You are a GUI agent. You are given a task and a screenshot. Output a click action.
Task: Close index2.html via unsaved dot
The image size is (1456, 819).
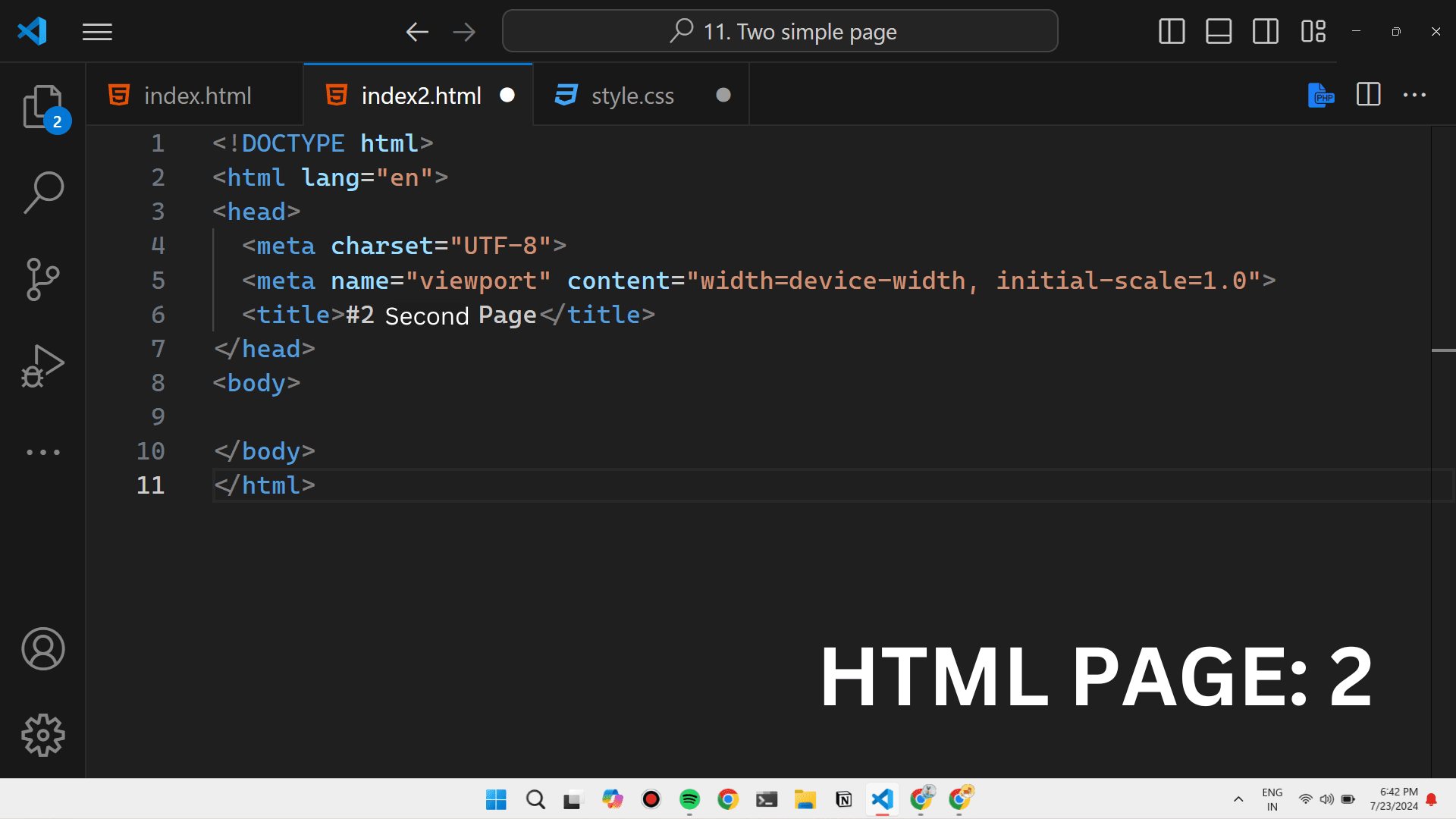point(507,95)
